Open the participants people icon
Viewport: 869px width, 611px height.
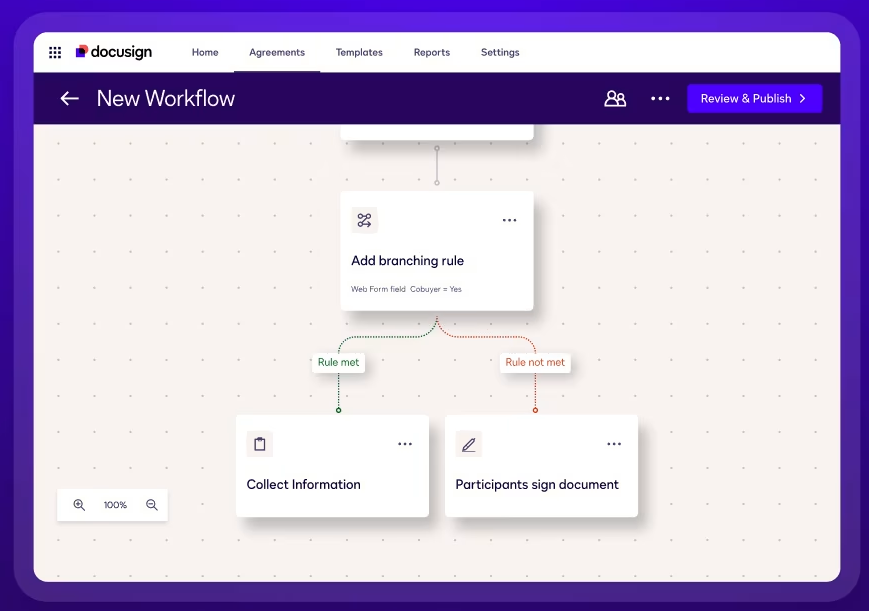pyautogui.click(x=615, y=99)
